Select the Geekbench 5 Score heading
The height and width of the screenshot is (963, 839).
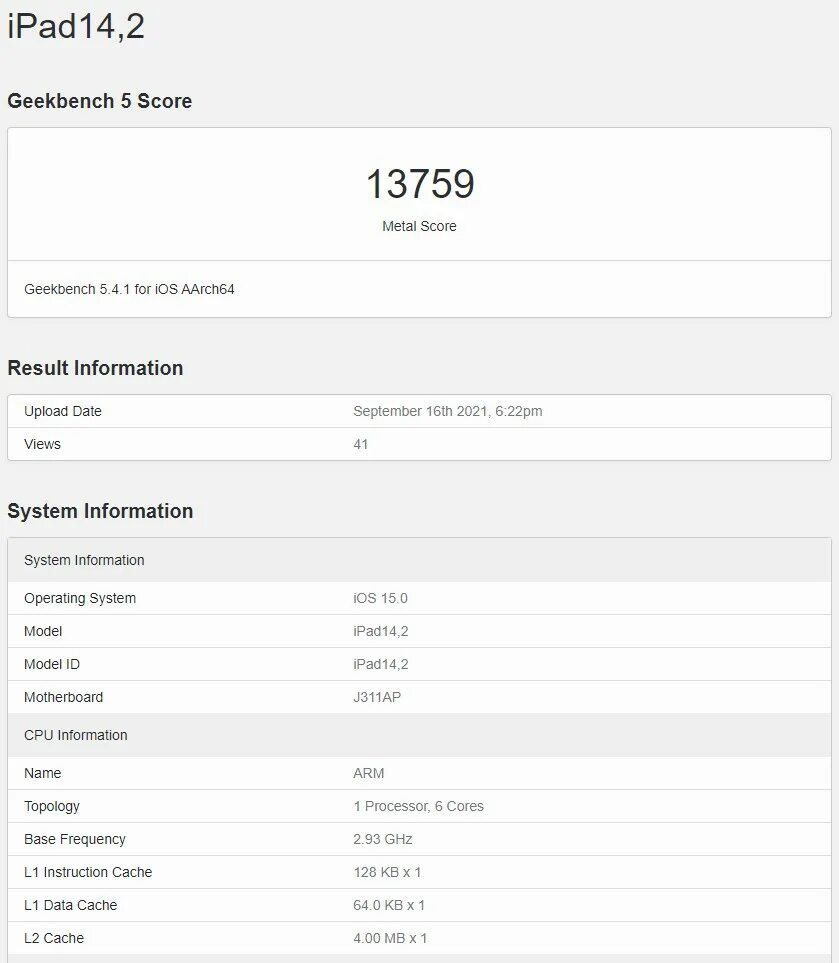click(100, 101)
